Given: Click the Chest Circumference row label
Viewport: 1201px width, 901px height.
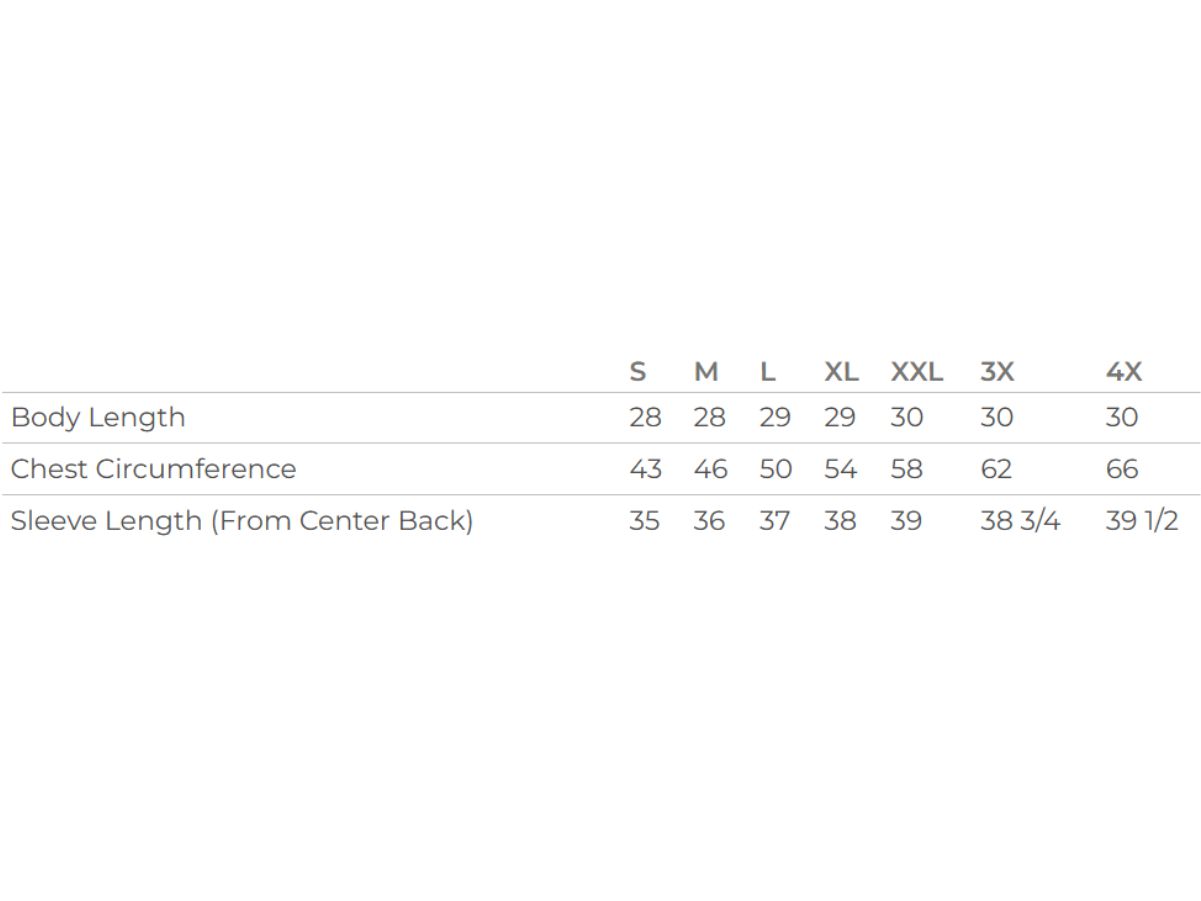Looking at the screenshot, I should pyautogui.click(x=153, y=469).
